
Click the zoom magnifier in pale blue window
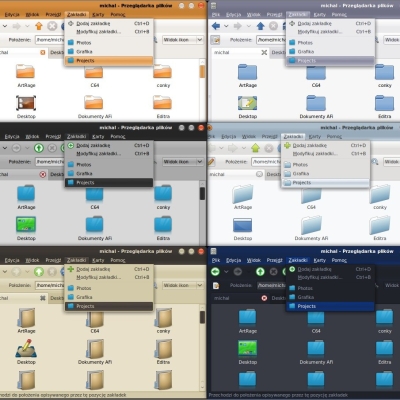pyautogui.click(x=375, y=162)
